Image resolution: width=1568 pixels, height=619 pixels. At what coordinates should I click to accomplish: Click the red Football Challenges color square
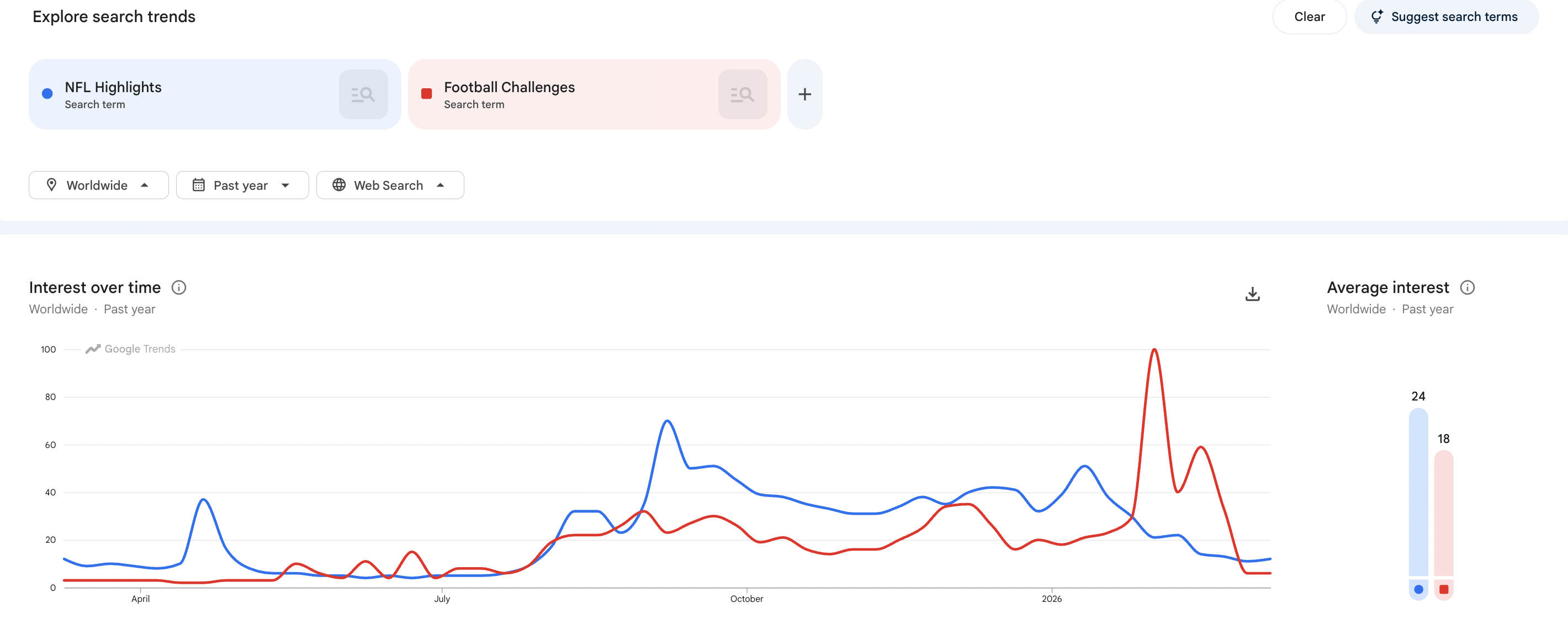pos(427,94)
